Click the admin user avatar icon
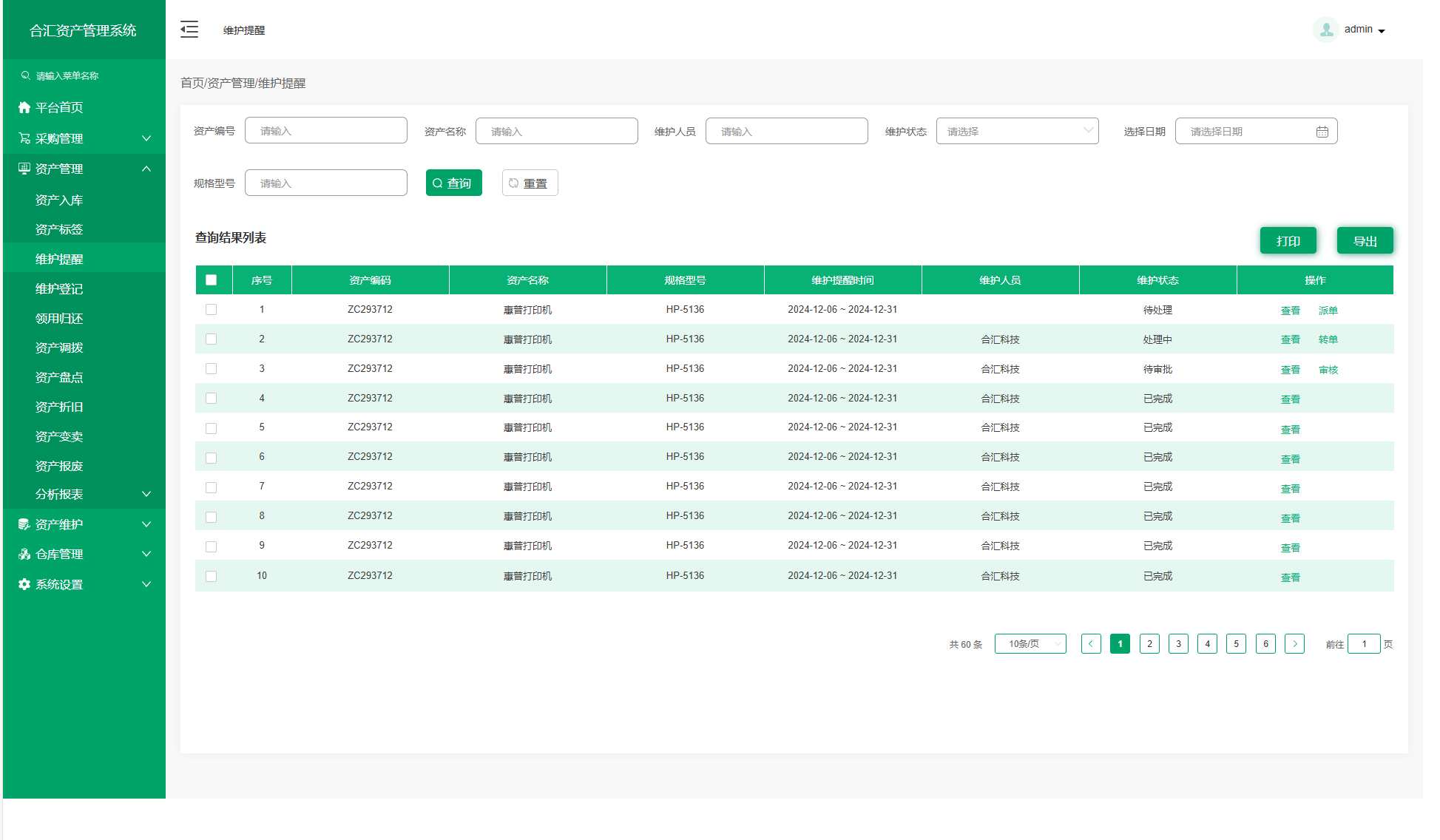The image size is (1440, 840). (x=1326, y=30)
